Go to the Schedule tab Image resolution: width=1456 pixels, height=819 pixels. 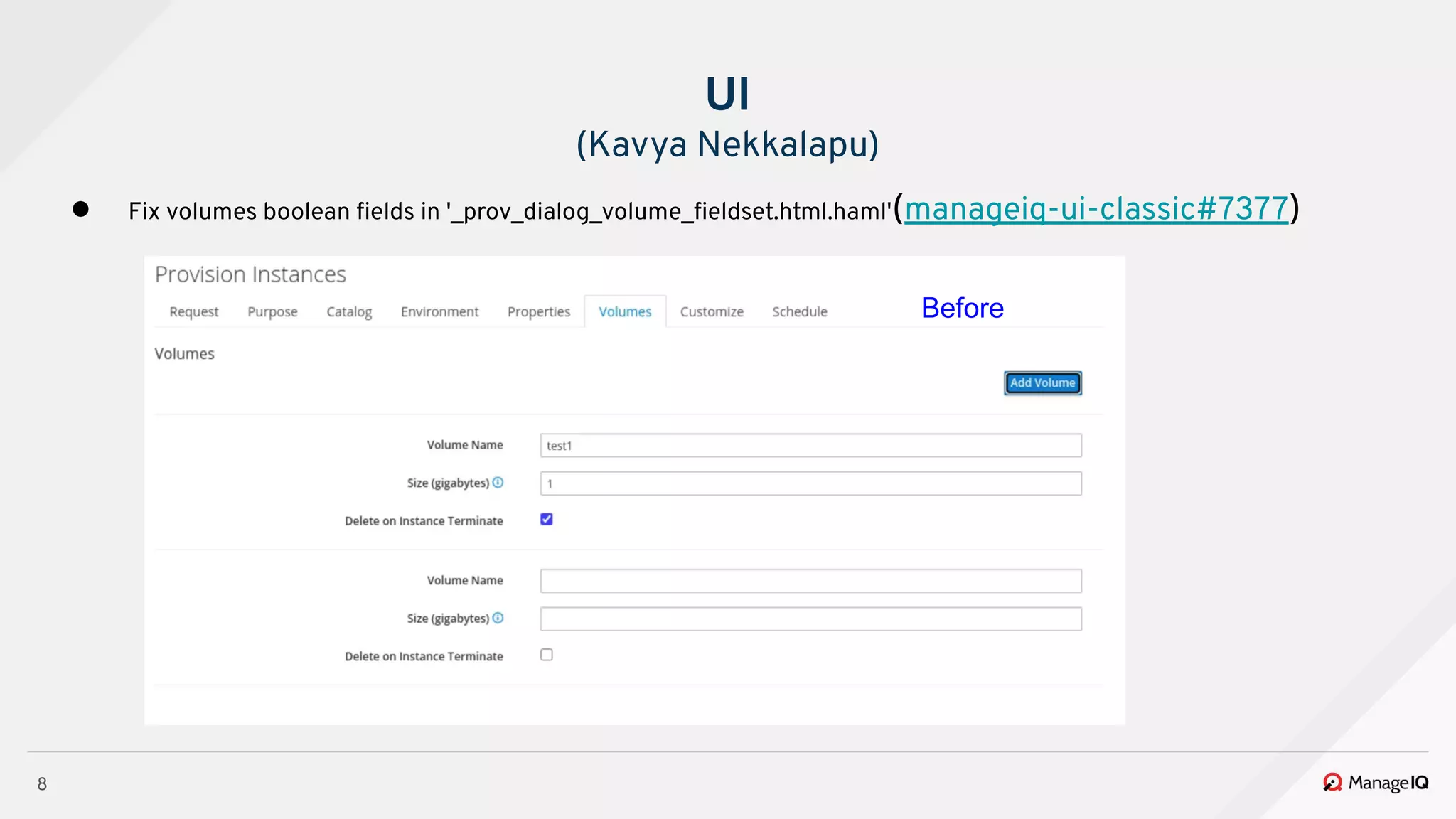coord(800,311)
